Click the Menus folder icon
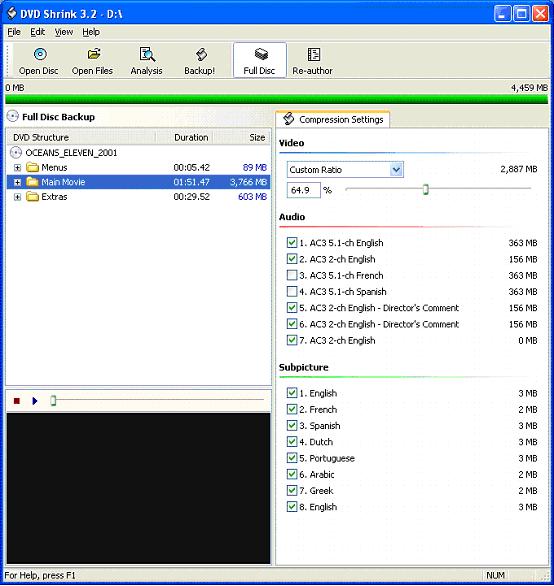The width and height of the screenshot is (554, 586). point(33,167)
